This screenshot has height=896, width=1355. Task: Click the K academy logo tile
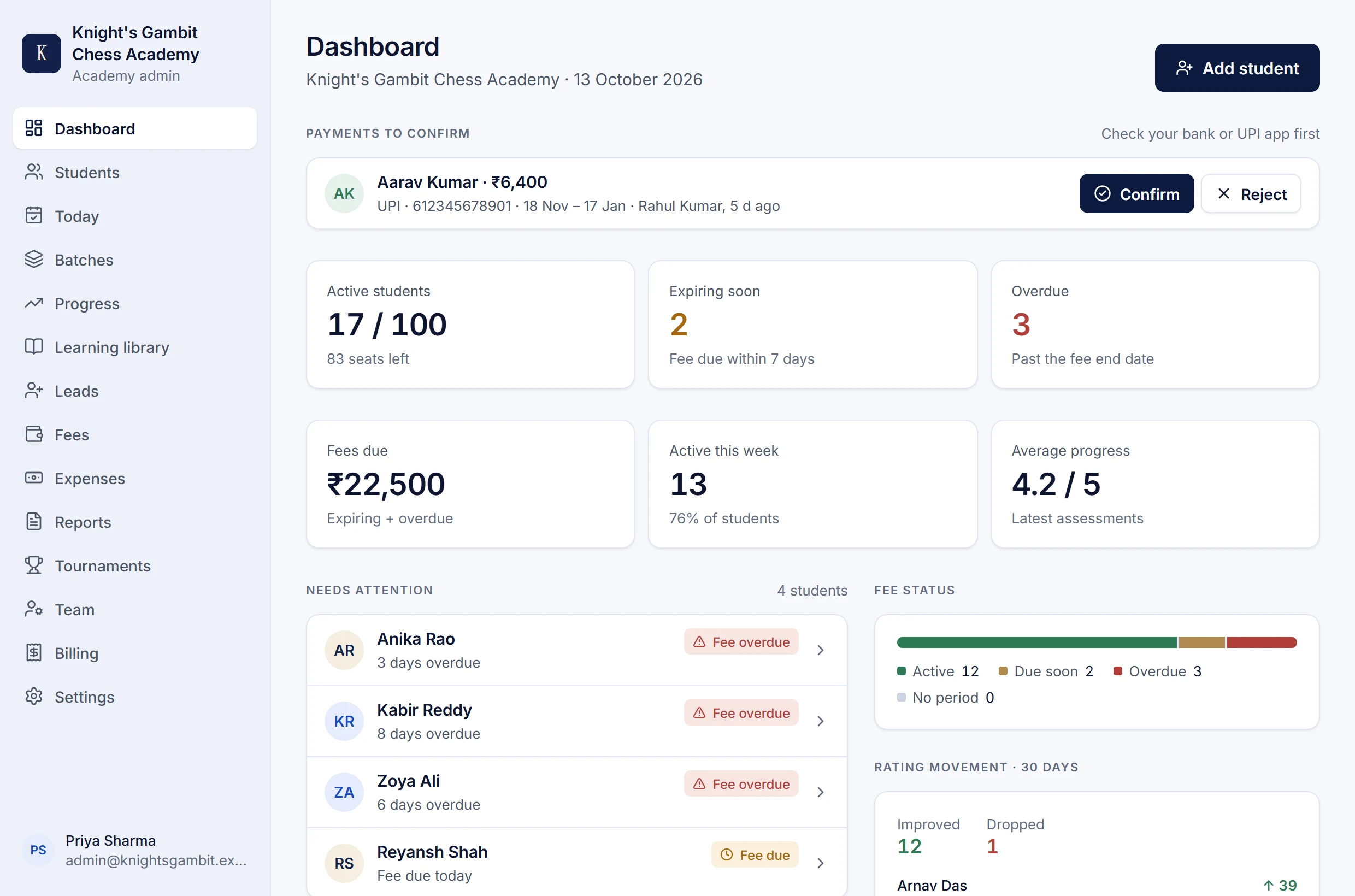coord(41,53)
